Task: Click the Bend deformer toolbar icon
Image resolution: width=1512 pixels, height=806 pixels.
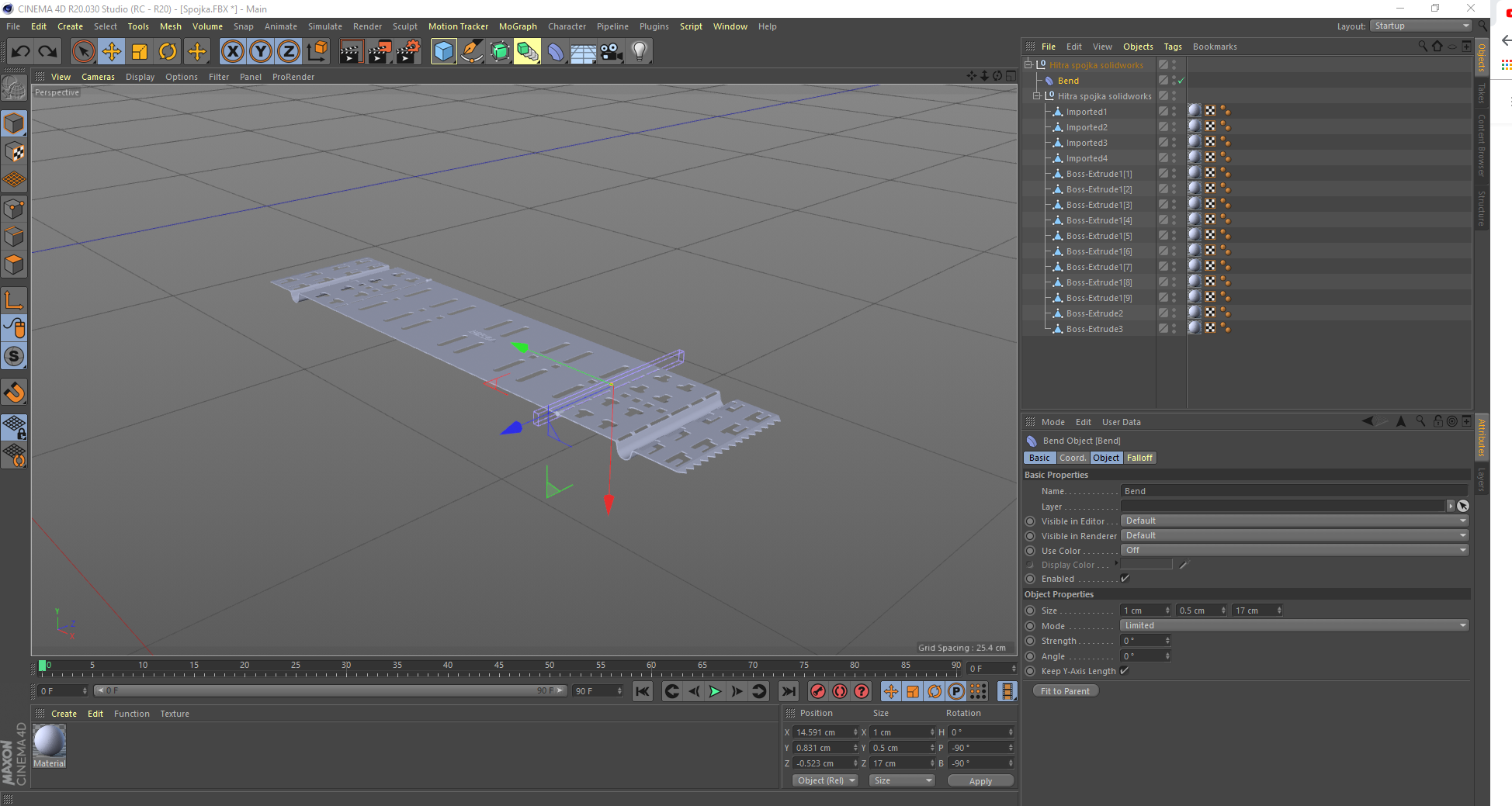Action: [x=556, y=51]
